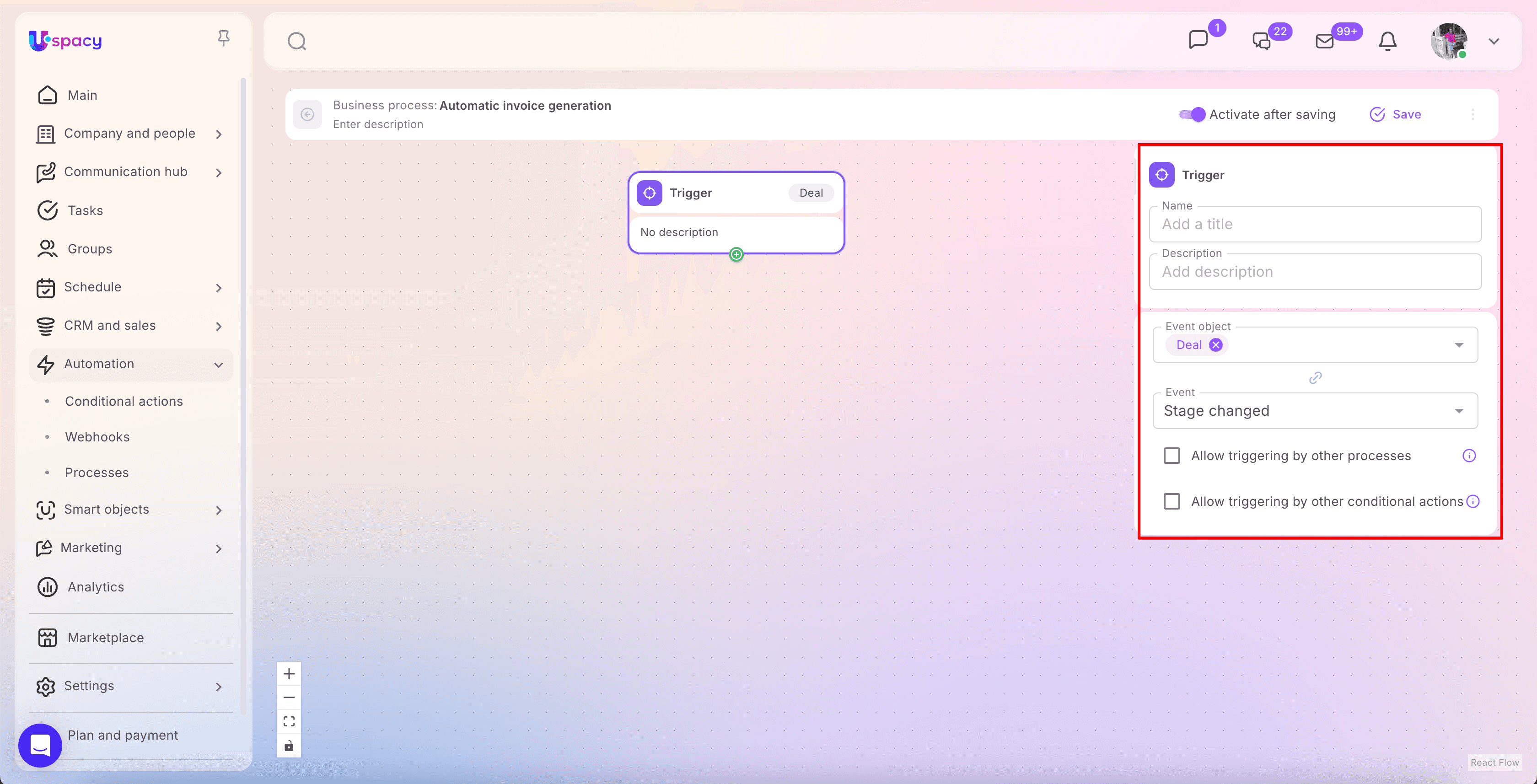Click the user profile avatar
The width and height of the screenshot is (1537, 784).
click(1449, 41)
